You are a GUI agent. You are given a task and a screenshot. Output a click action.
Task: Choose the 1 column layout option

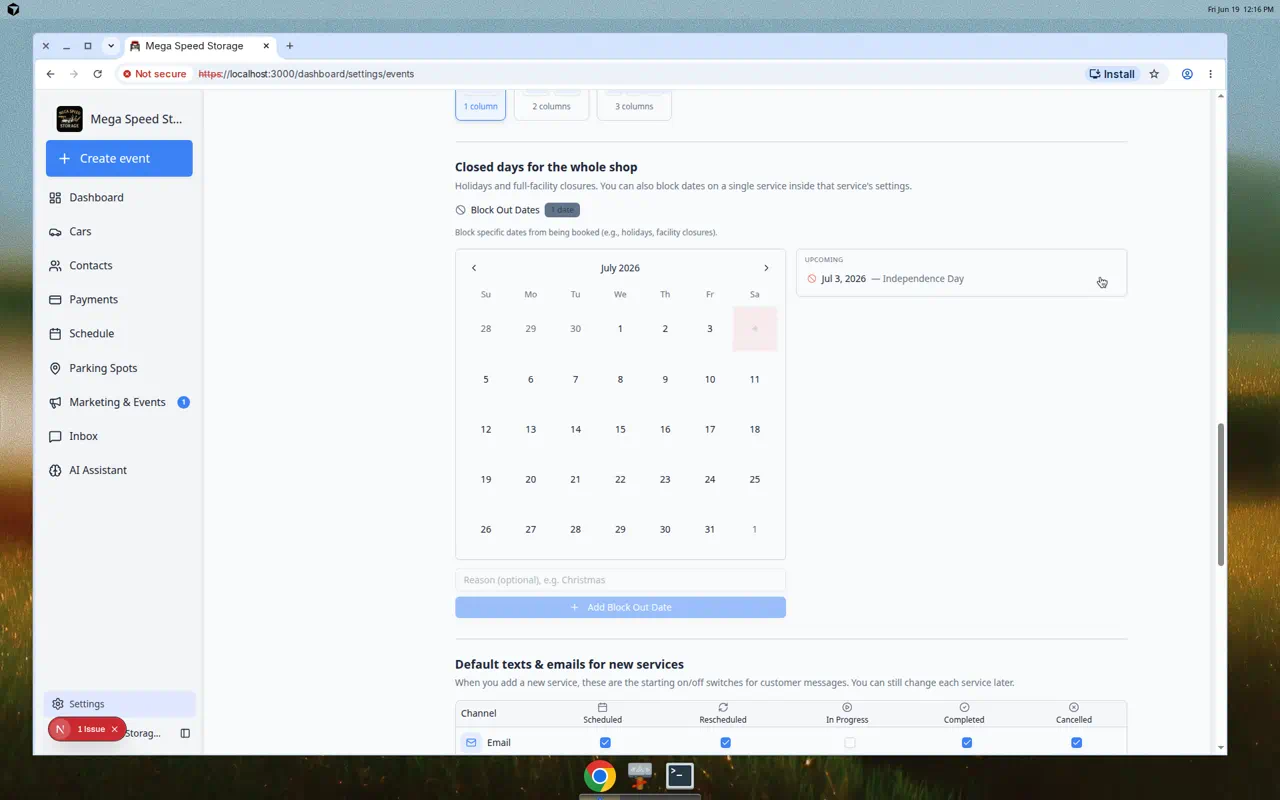480,106
